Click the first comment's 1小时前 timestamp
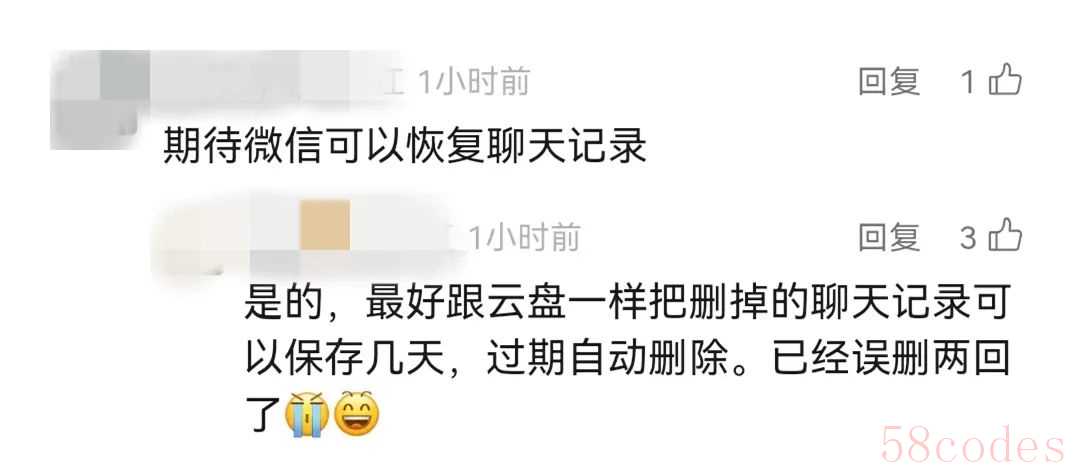 pyautogui.click(x=473, y=83)
